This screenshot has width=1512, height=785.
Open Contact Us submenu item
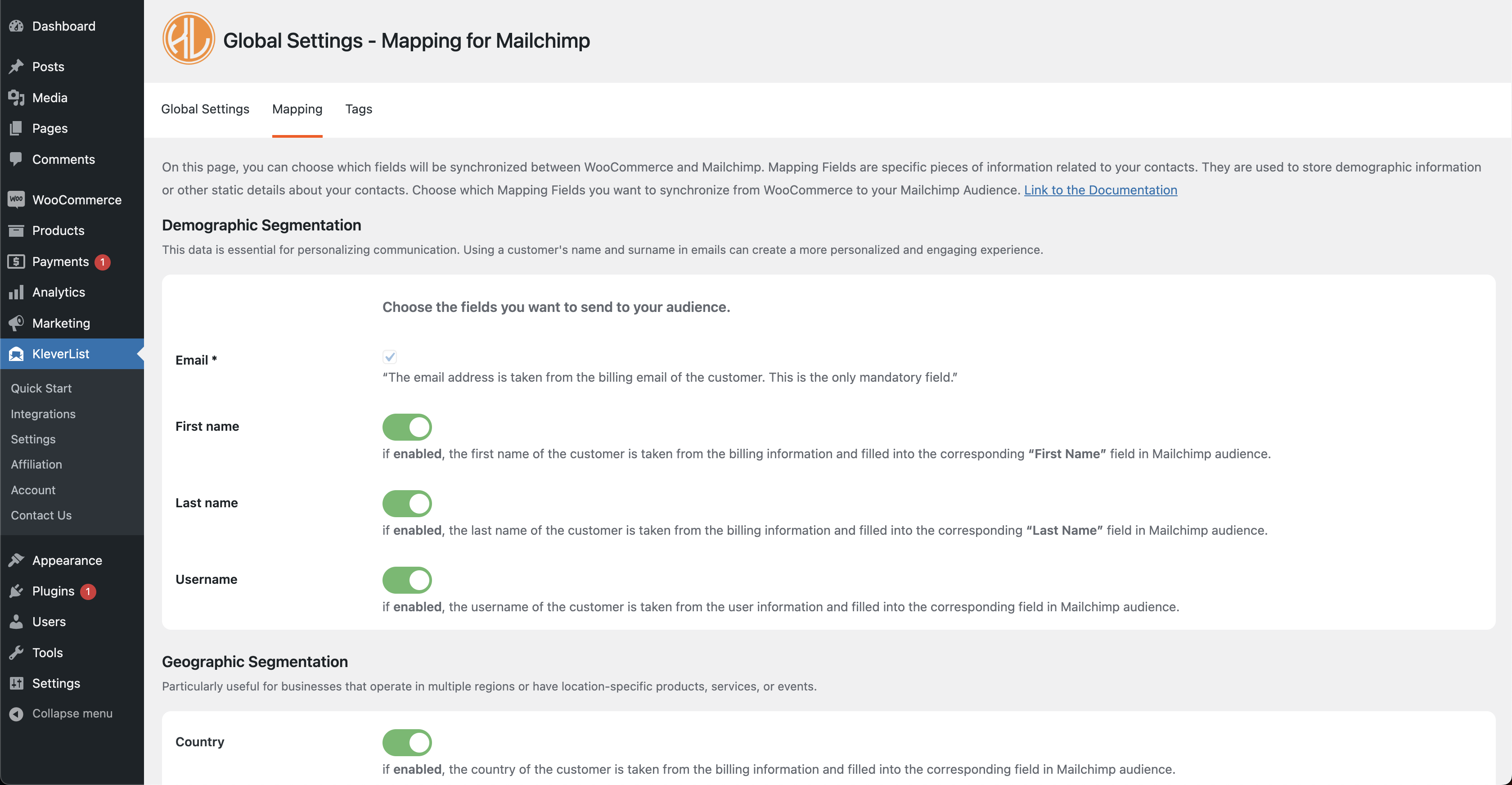point(41,515)
